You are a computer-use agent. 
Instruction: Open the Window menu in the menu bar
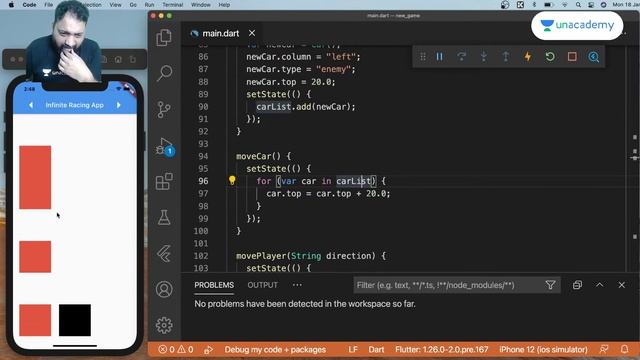201,5
